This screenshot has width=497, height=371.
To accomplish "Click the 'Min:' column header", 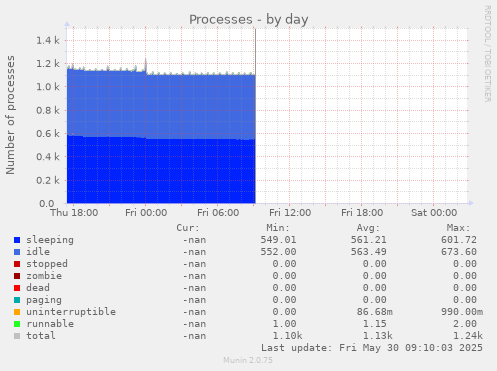I will pos(278,228).
